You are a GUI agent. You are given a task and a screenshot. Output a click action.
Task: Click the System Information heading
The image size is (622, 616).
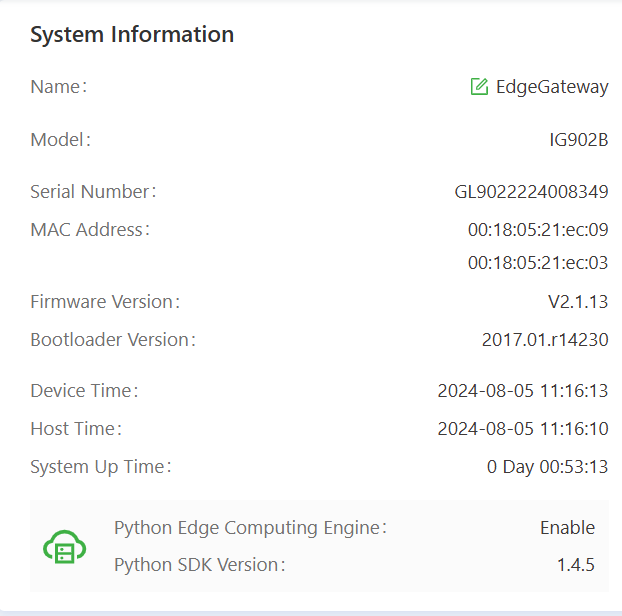coord(132,34)
